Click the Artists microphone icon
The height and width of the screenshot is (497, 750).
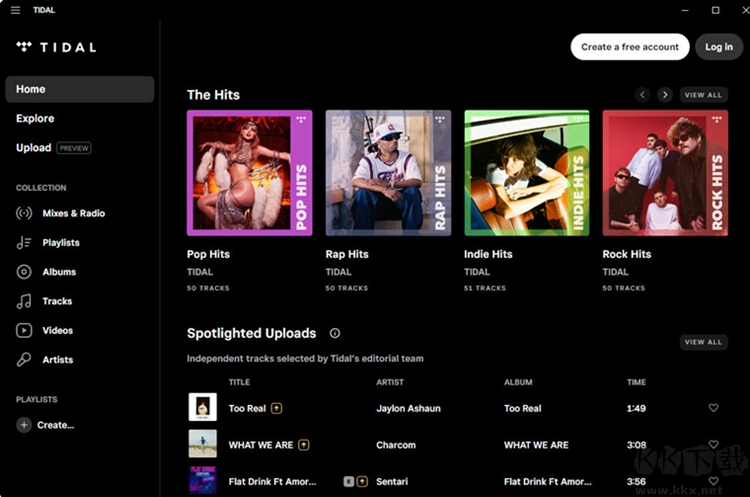(24, 360)
